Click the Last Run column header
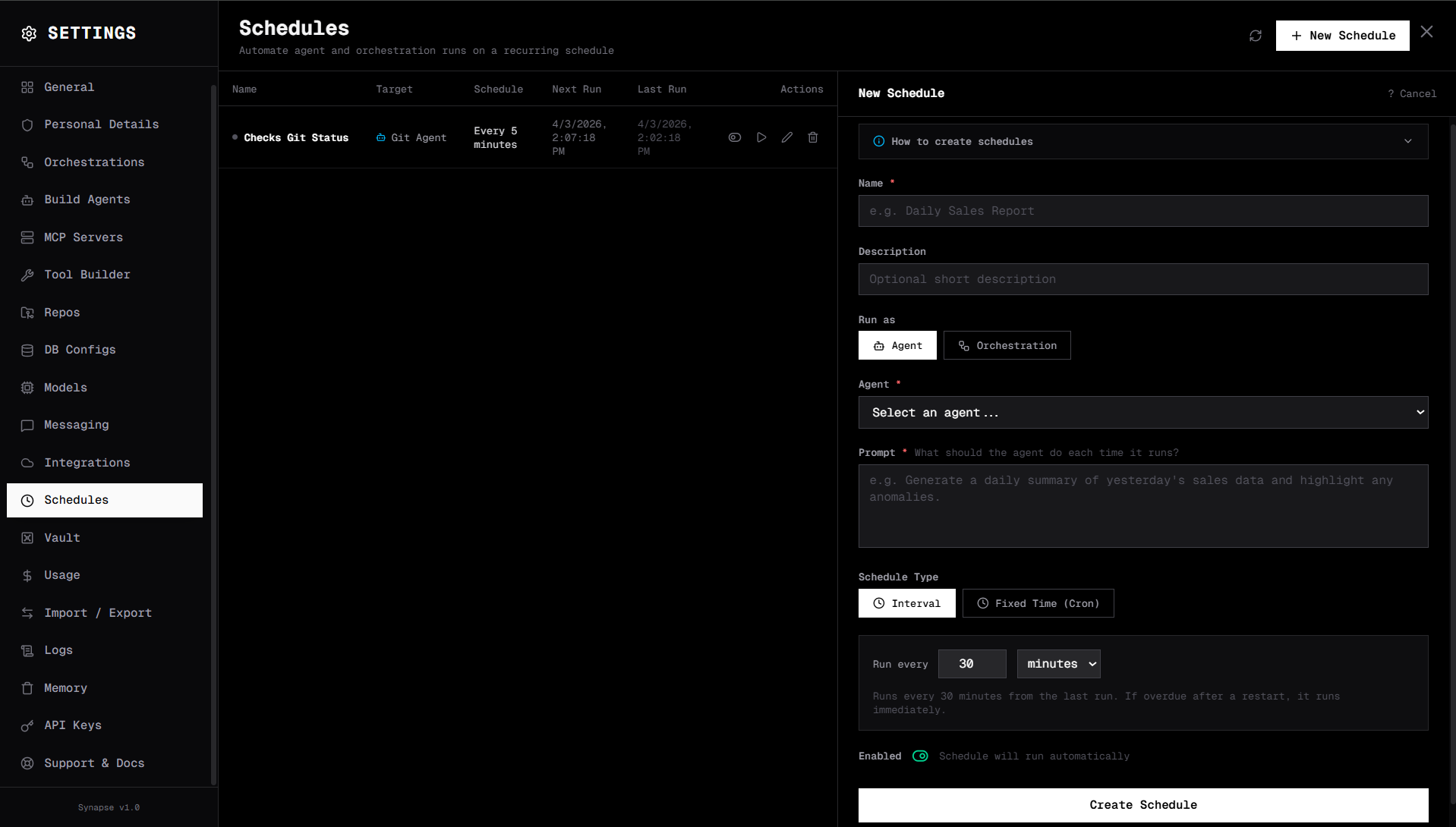1456x827 pixels. 662,90
